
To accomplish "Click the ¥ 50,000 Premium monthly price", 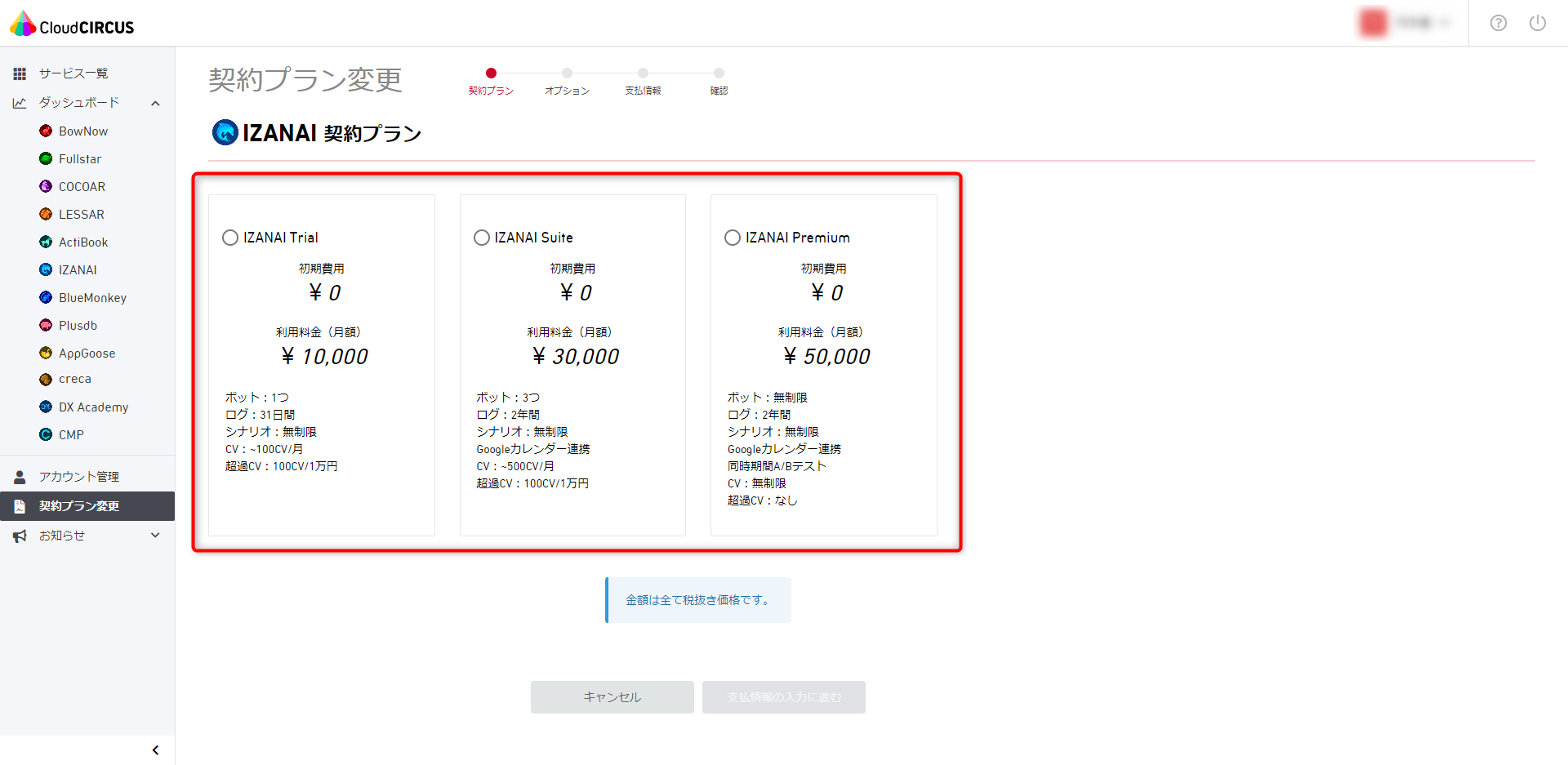I will pyautogui.click(x=826, y=356).
